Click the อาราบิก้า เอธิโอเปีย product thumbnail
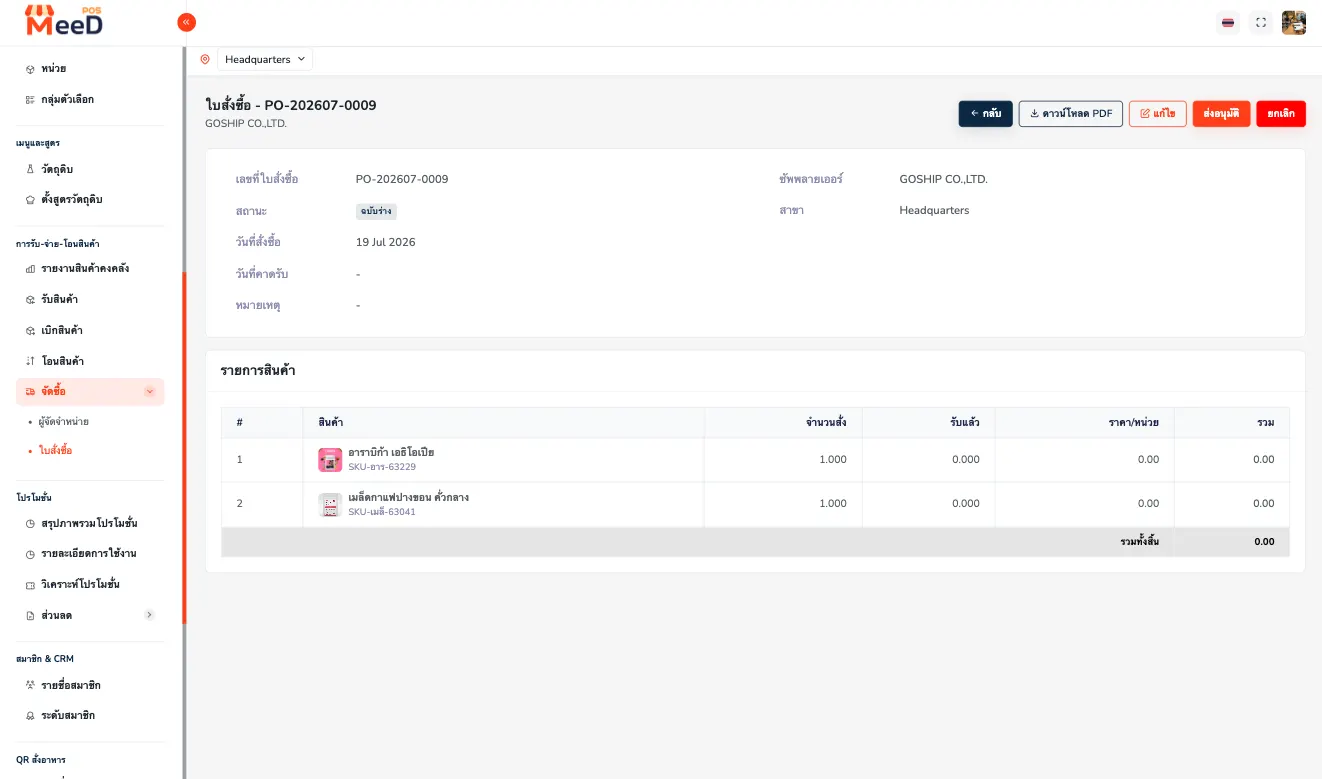1322x779 pixels. point(330,460)
